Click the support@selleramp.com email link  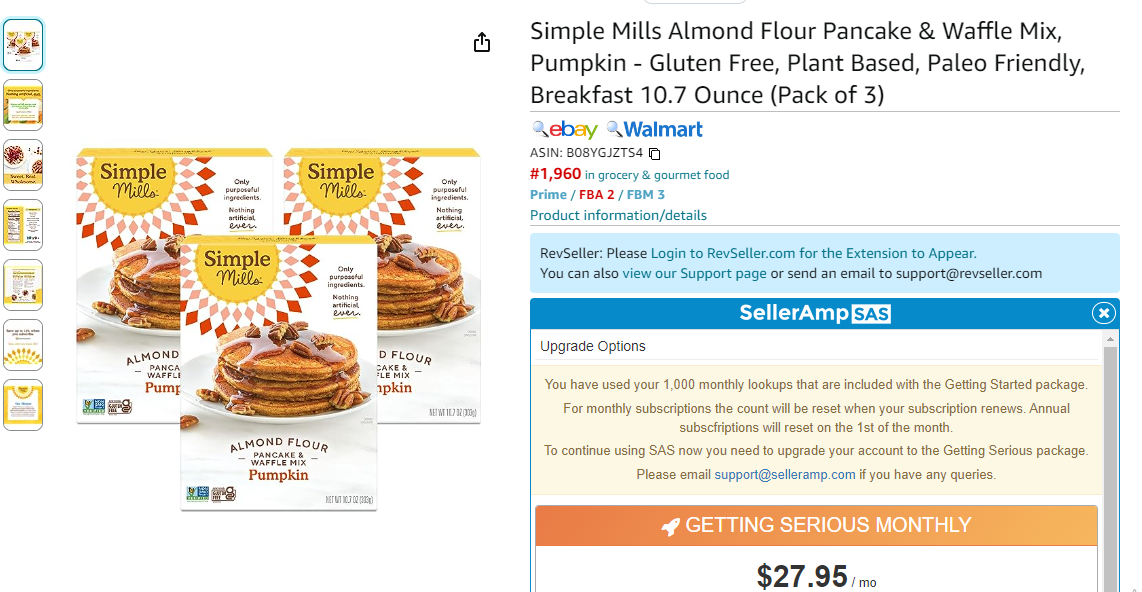784,475
